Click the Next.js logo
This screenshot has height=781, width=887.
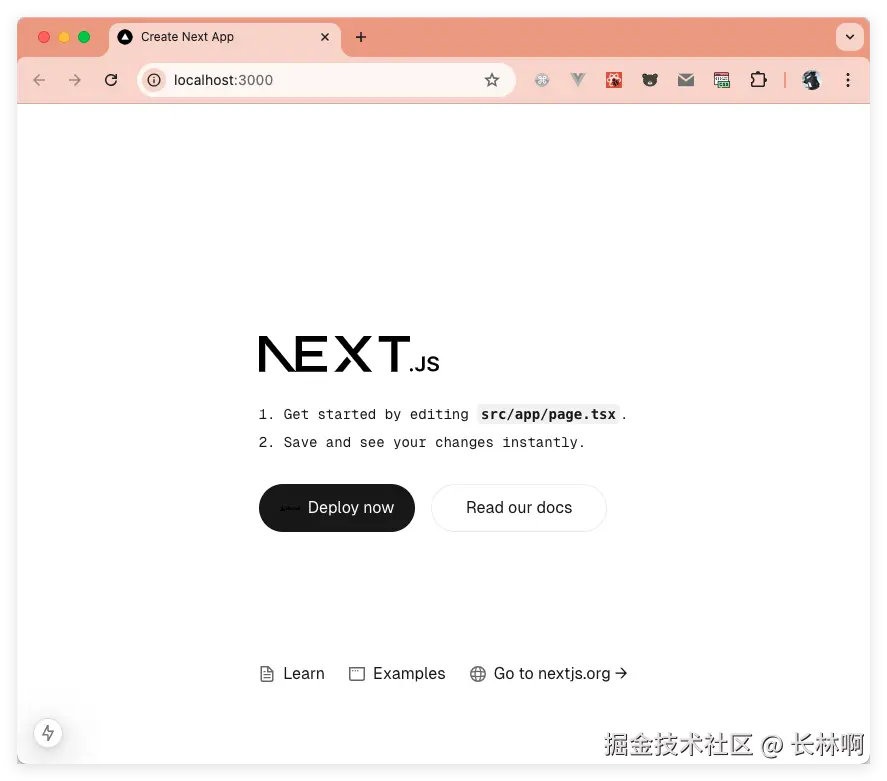(x=349, y=354)
